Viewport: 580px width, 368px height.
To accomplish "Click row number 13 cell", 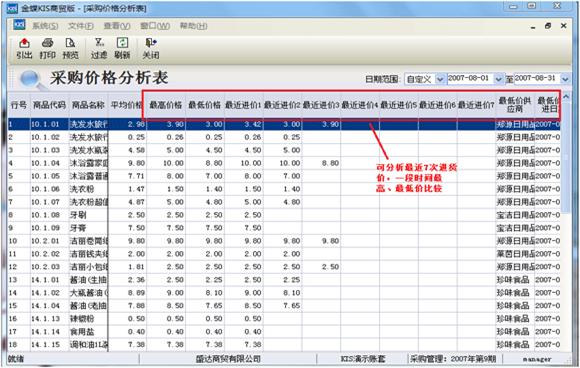I will [x=18, y=280].
